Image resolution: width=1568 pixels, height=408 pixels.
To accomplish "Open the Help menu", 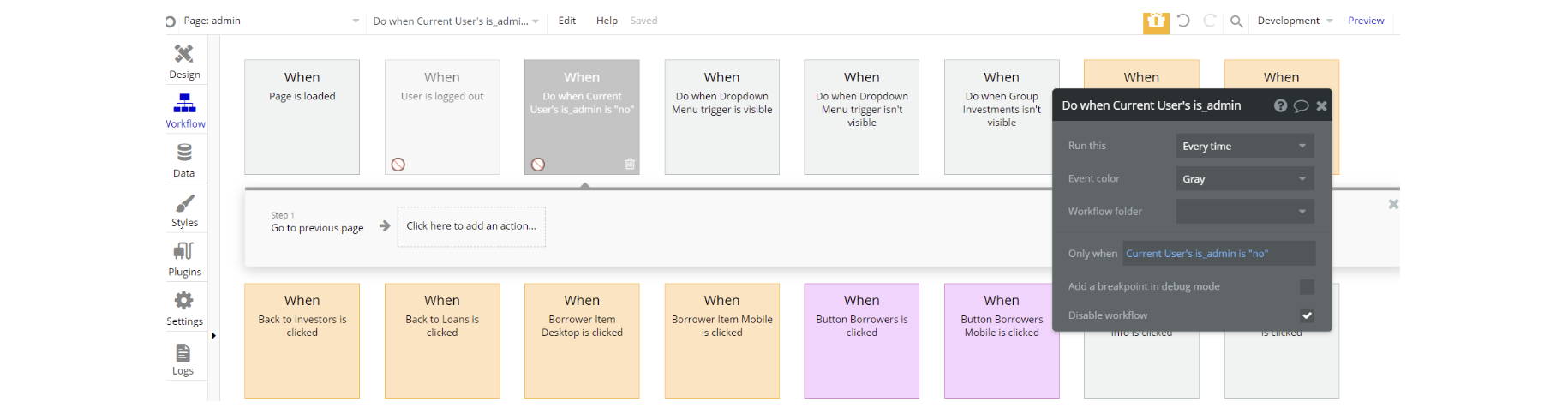I will [x=607, y=21].
